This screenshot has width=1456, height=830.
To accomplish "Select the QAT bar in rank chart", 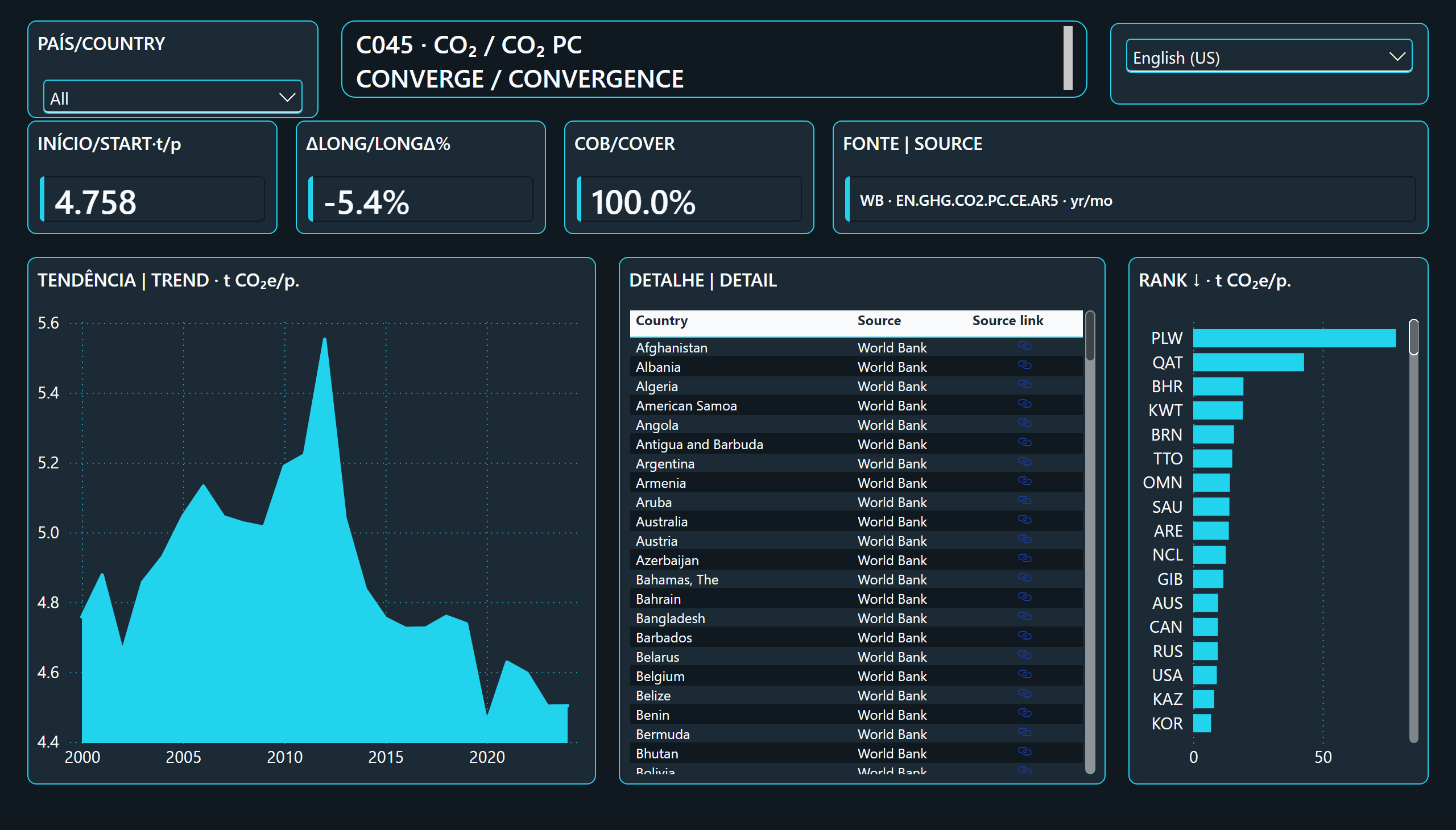I will 1248,363.
